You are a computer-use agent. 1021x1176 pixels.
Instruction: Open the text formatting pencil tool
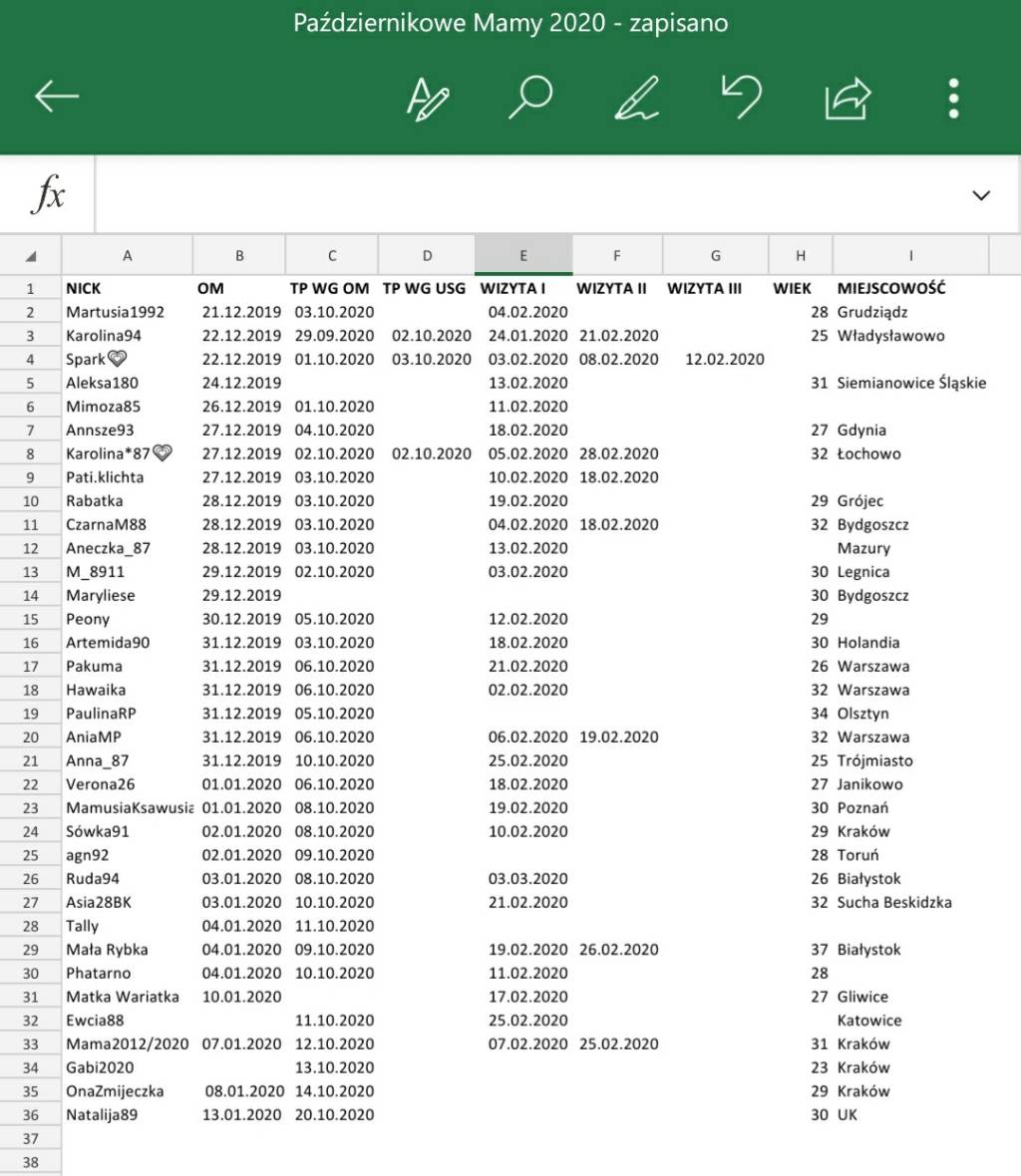[x=428, y=98]
